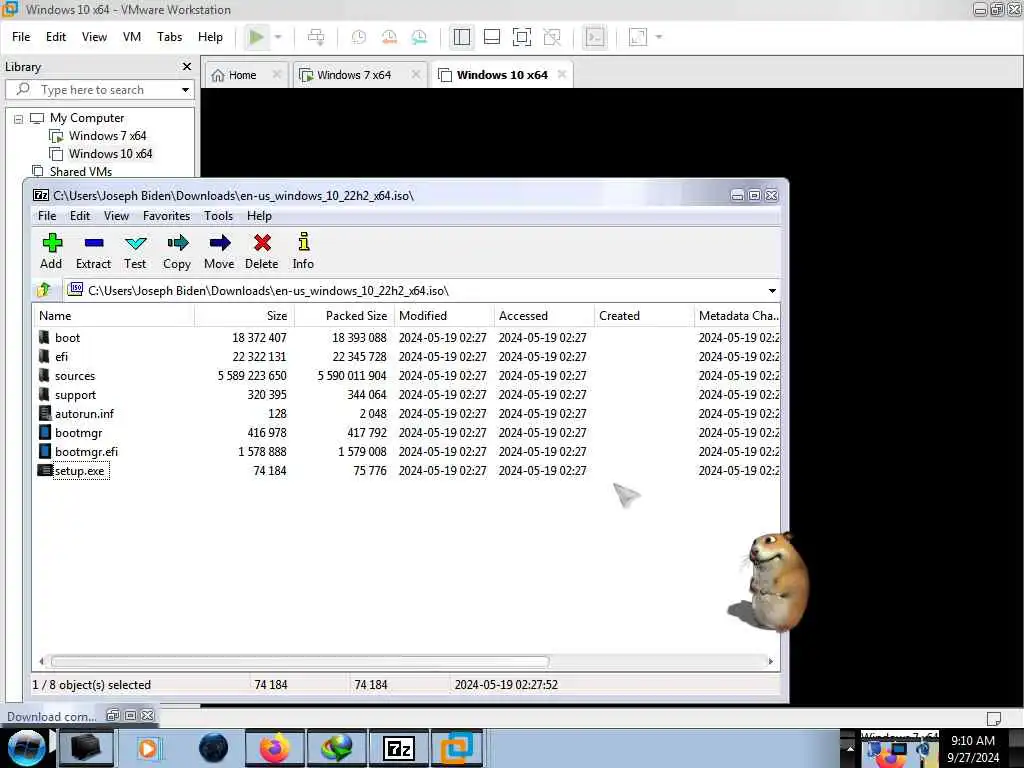Show hidden system tray icons
The height and width of the screenshot is (768, 1024).
[850, 749]
